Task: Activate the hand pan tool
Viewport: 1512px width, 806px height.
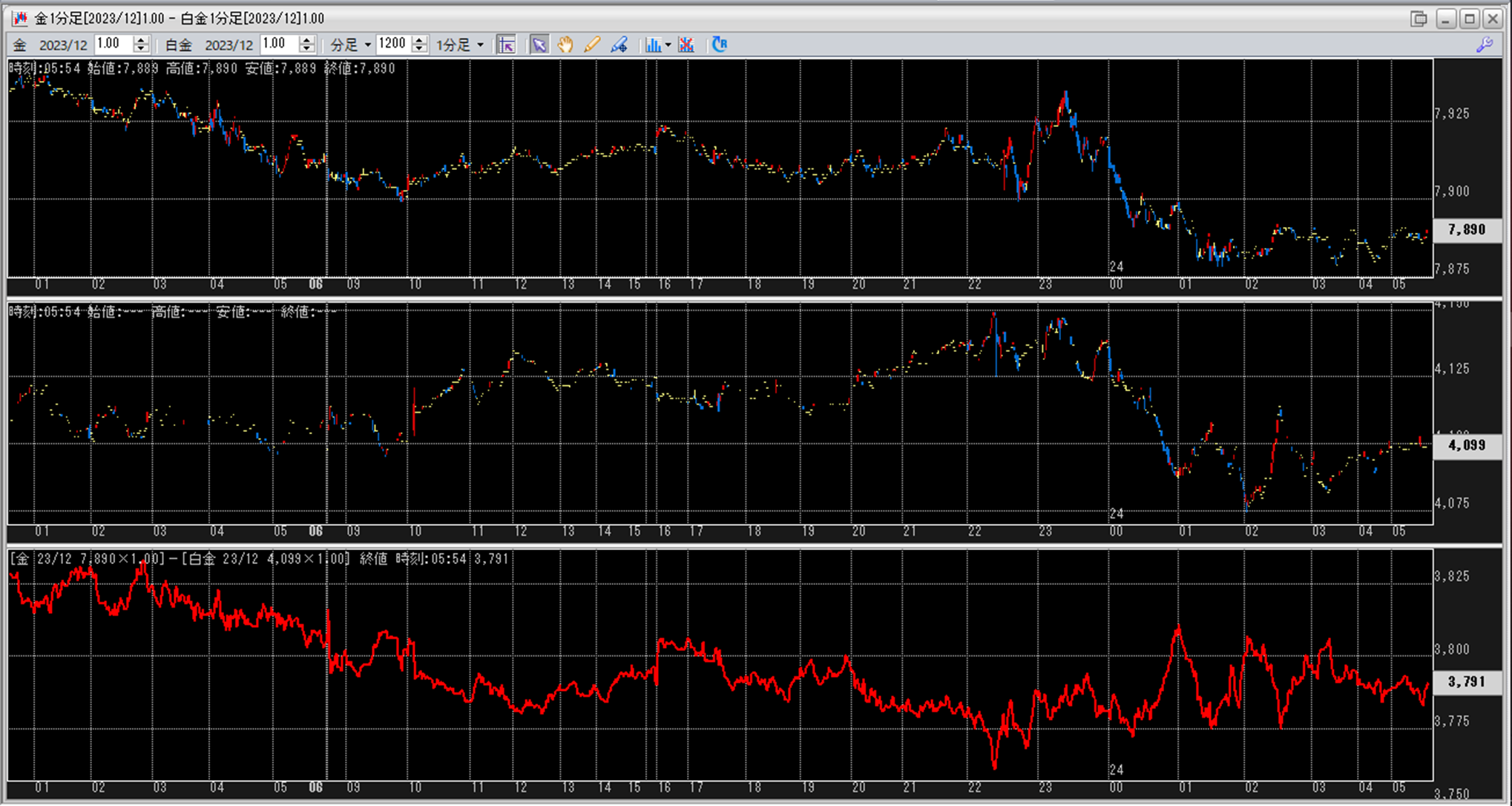Action: (565, 45)
